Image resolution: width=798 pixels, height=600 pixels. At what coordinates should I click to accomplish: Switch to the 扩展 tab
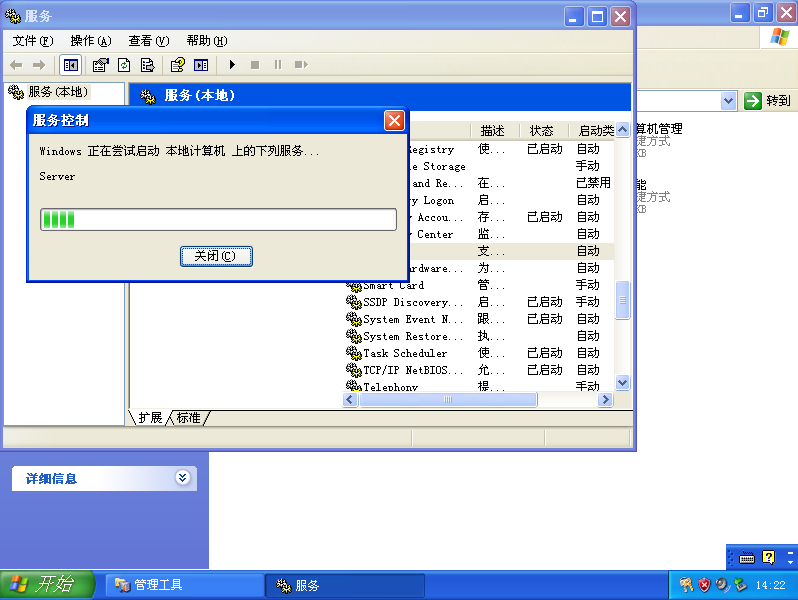pos(150,418)
